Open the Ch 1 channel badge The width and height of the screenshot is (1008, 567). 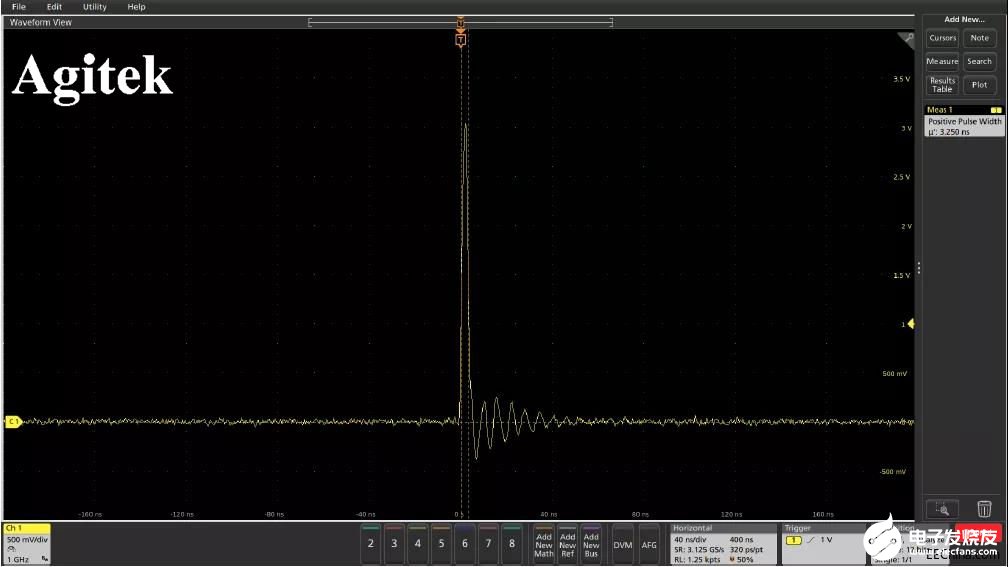click(27, 544)
